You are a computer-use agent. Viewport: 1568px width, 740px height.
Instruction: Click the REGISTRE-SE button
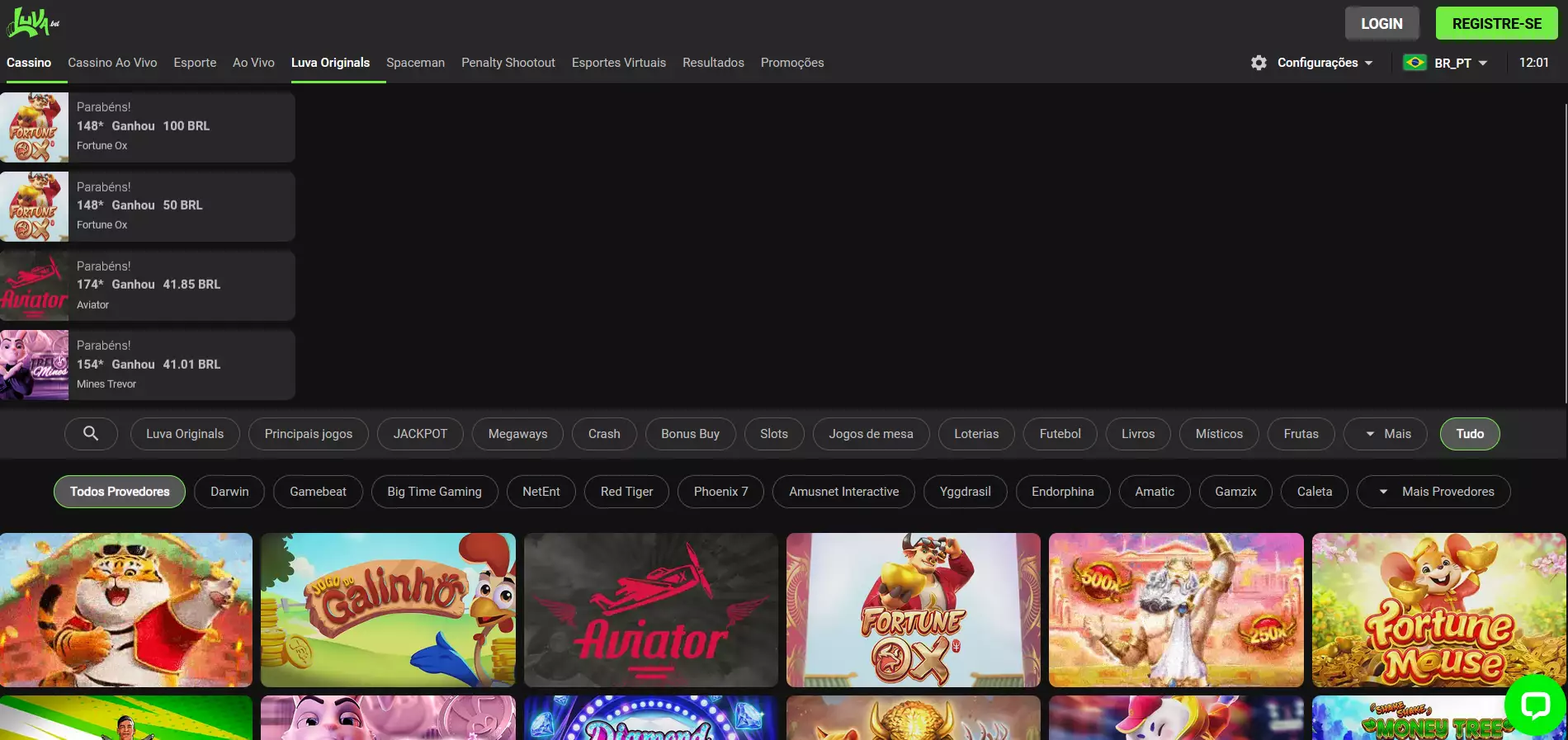[x=1496, y=24]
